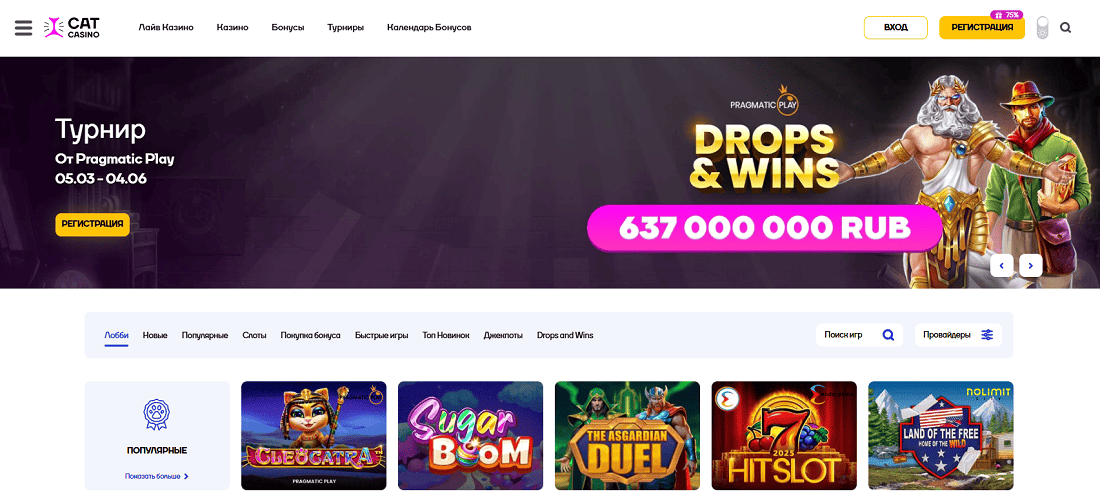Open the Календарь Бонусов menu item
Viewport: 1100px width, 496px height.
click(x=429, y=27)
